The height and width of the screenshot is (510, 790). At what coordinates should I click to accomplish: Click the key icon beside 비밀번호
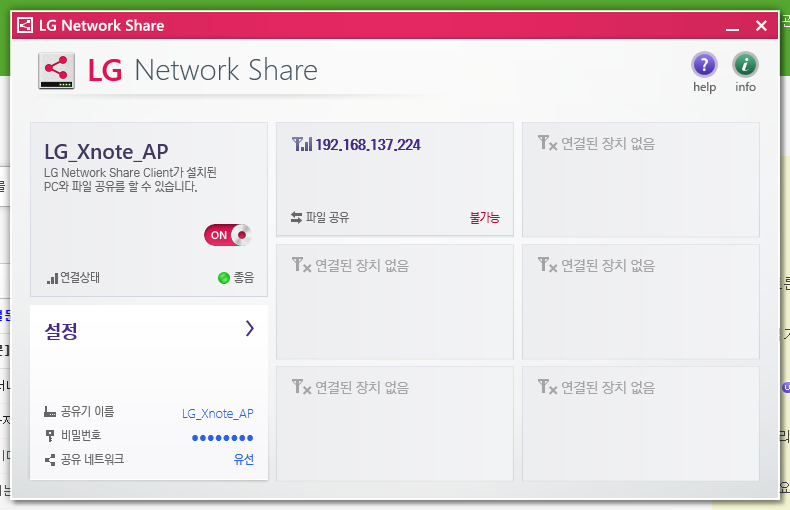[x=50, y=436]
